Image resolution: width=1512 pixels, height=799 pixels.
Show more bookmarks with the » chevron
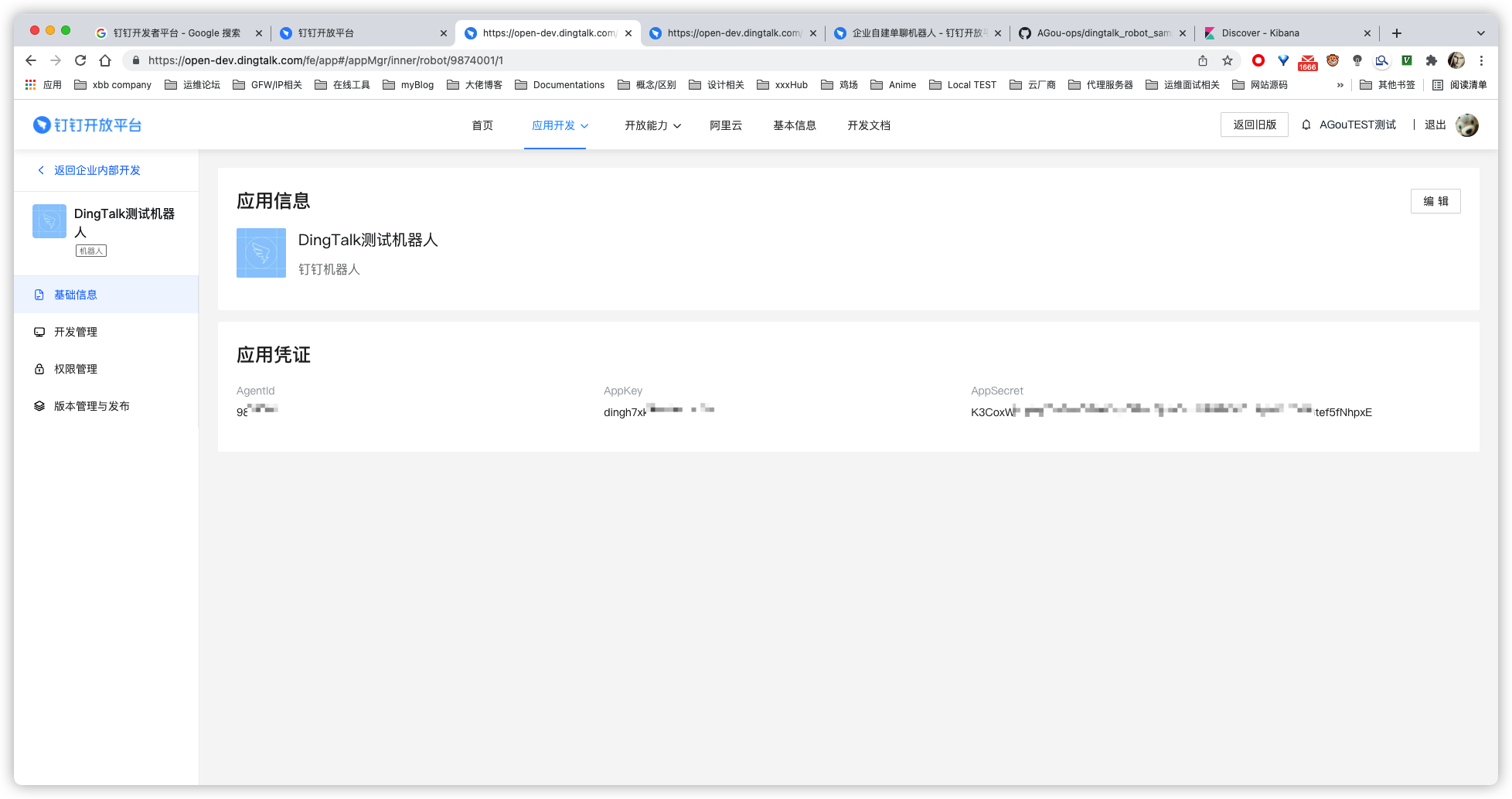[1340, 85]
